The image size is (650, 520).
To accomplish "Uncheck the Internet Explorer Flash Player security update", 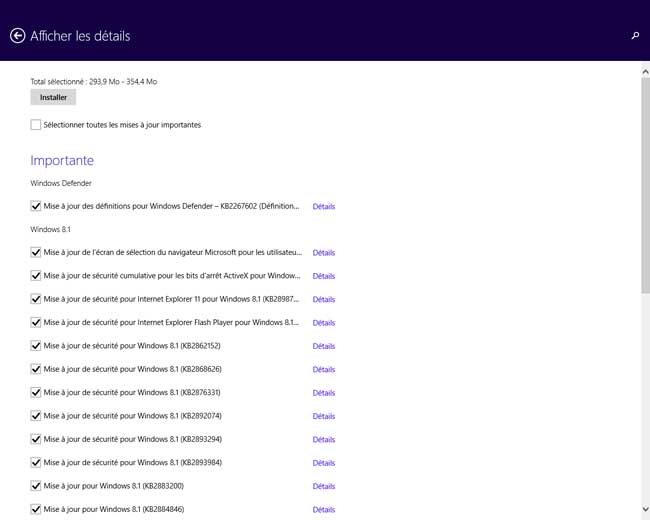I will (36, 322).
